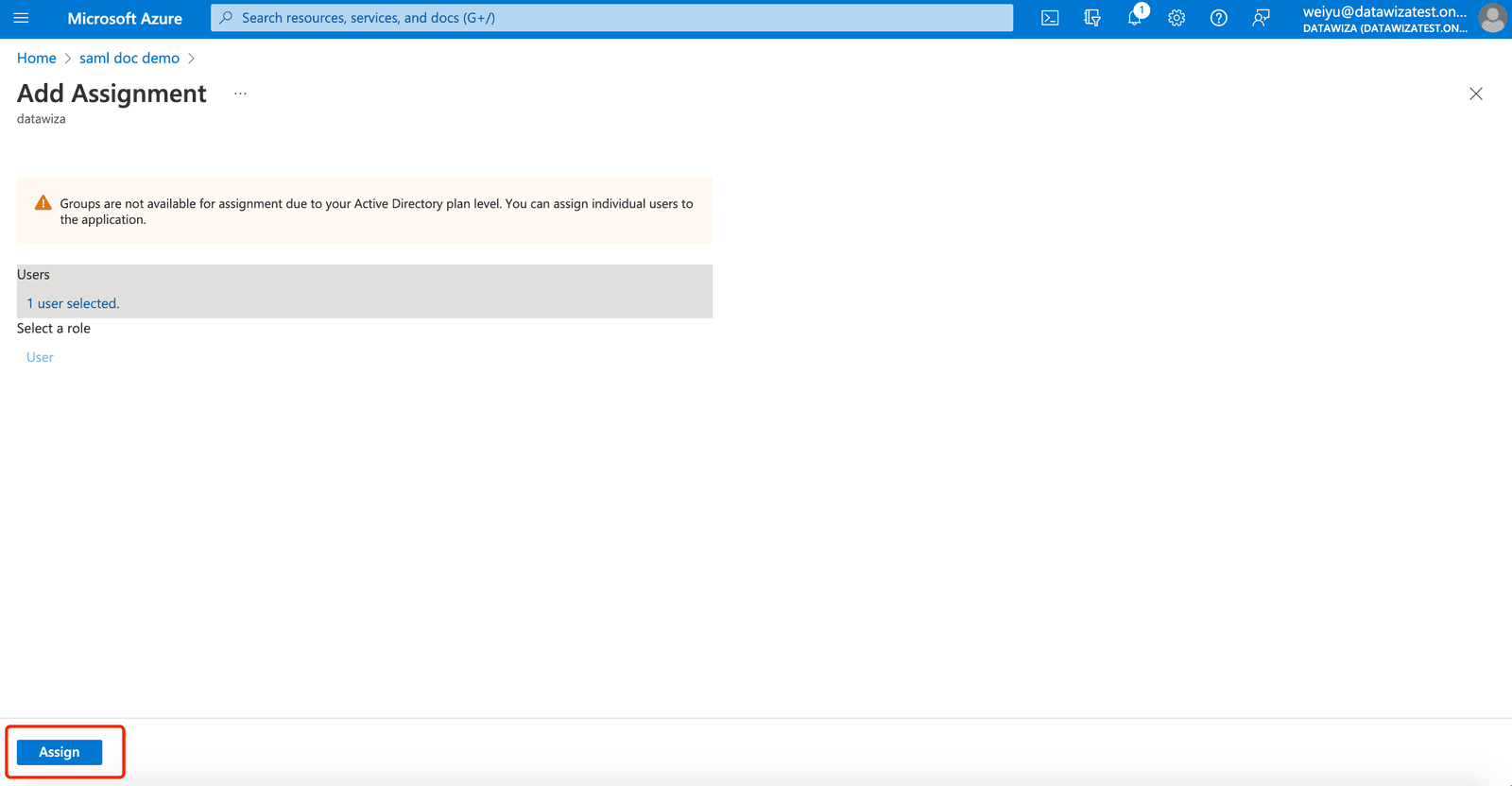
Task: Click the weiyu@datawizatest account name
Action: [x=1384, y=11]
